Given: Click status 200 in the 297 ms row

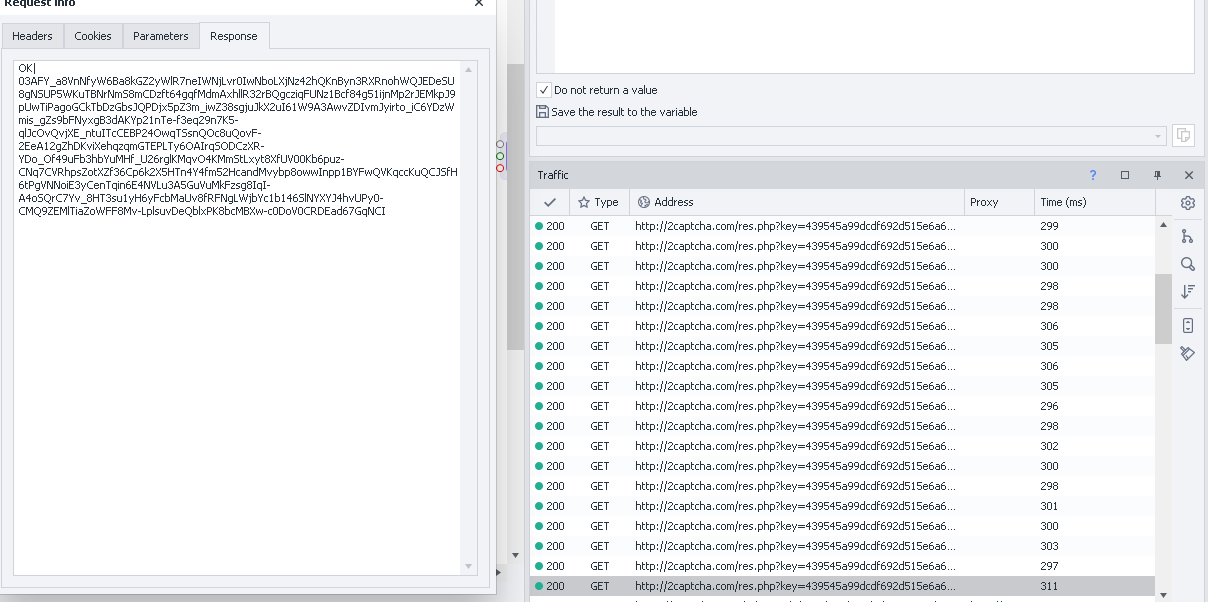Looking at the screenshot, I should pos(555,566).
